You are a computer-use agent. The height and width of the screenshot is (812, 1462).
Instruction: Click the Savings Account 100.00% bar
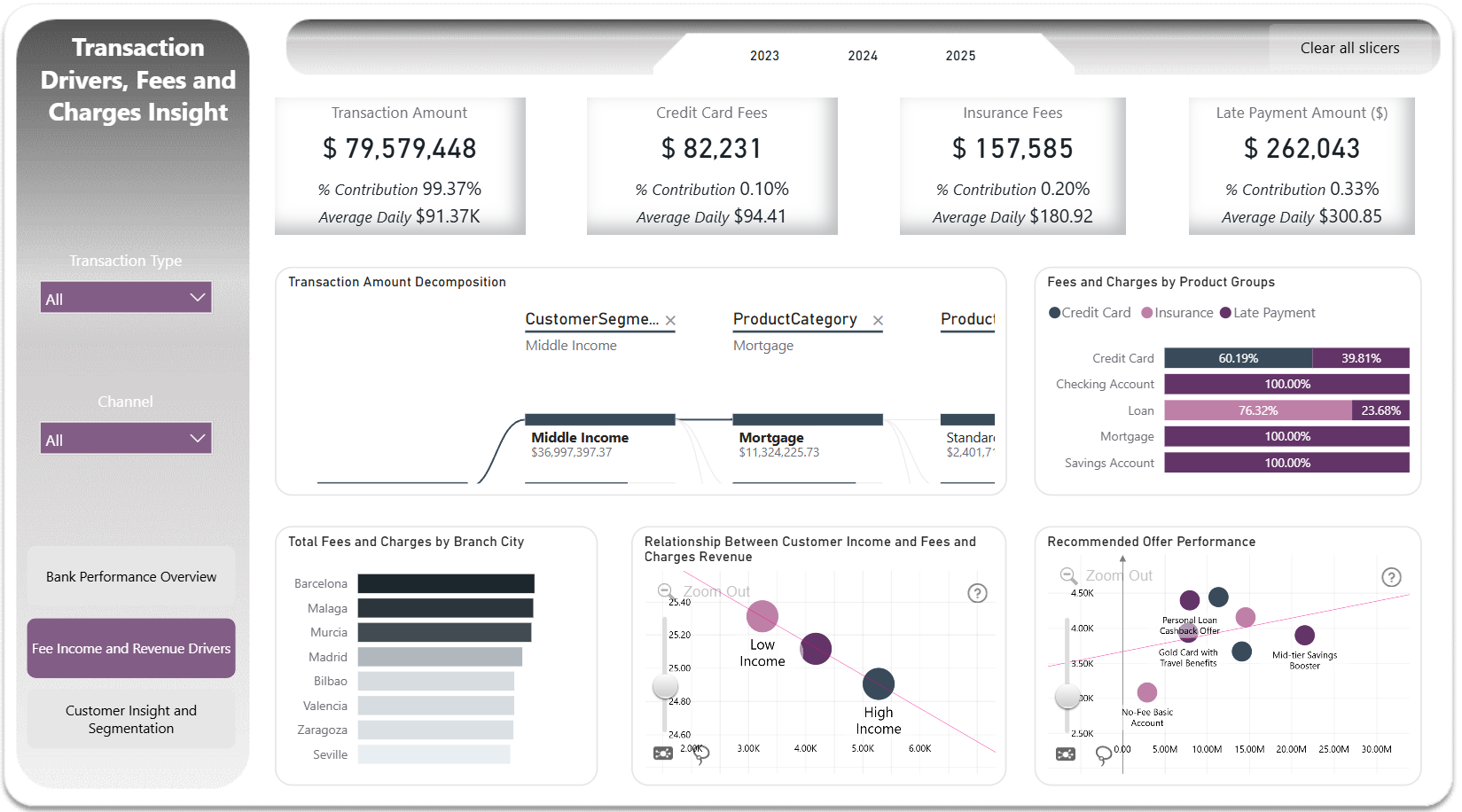point(1287,463)
